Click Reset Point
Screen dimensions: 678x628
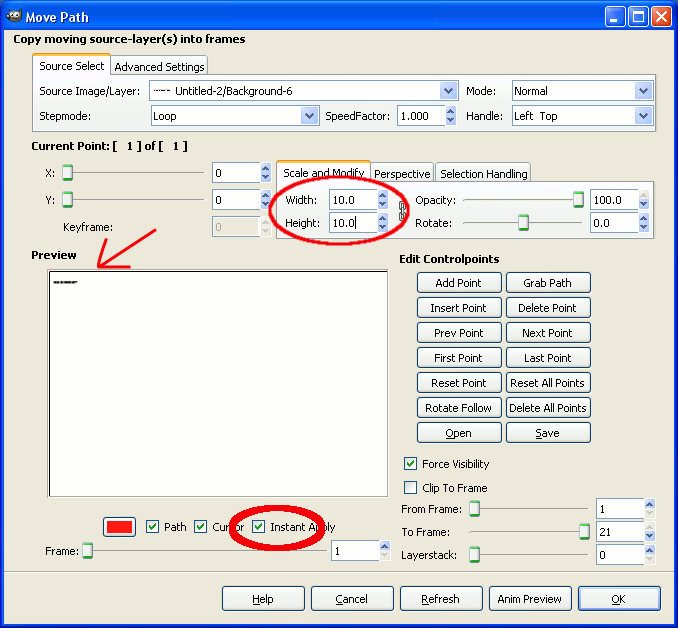(459, 383)
